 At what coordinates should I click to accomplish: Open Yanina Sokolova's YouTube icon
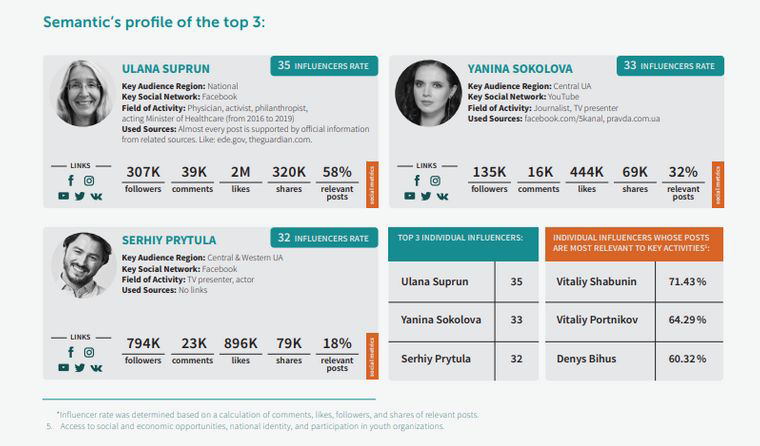point(409,196)
